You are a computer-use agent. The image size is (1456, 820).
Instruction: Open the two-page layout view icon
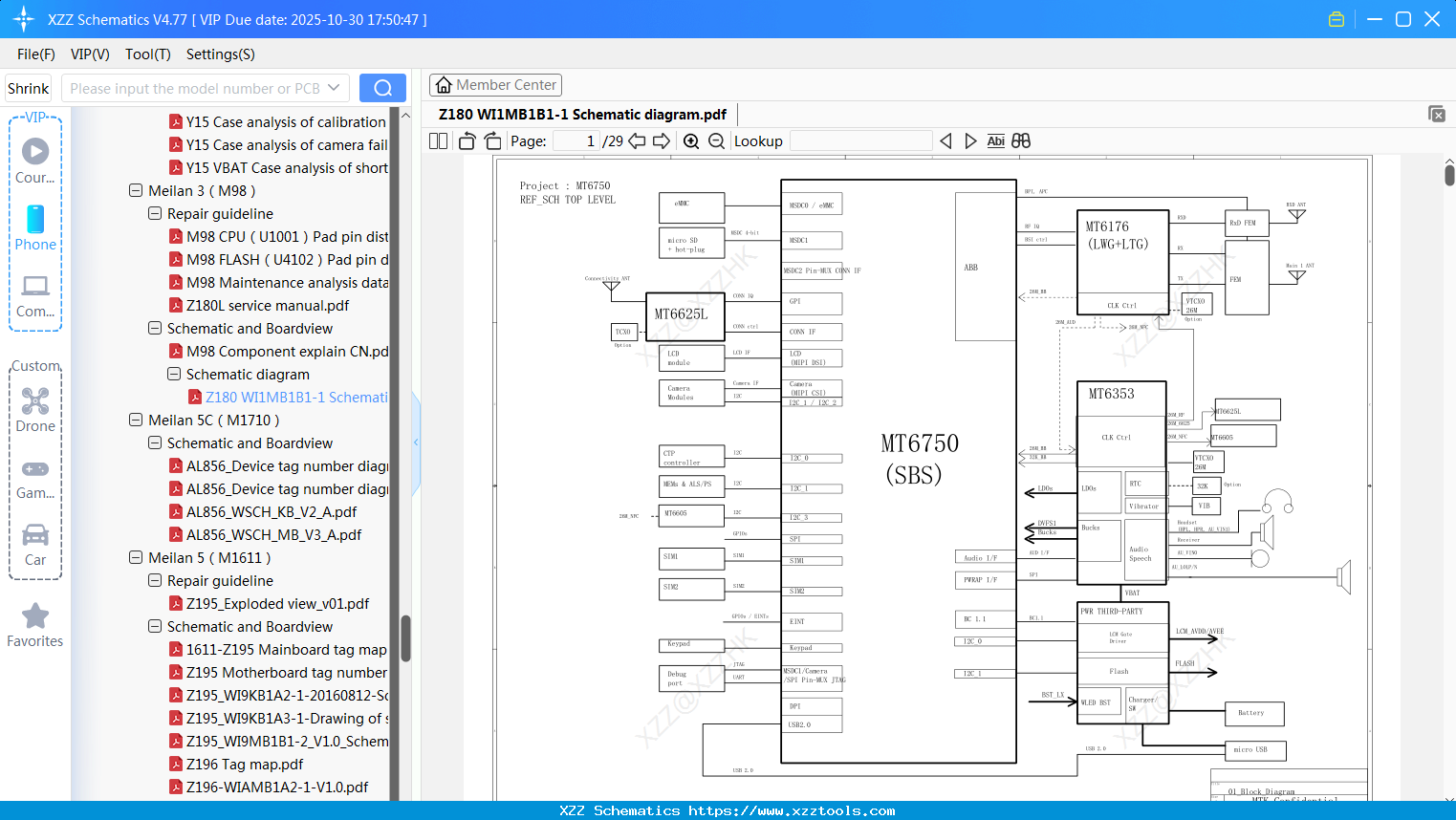(x=438, y=140)
